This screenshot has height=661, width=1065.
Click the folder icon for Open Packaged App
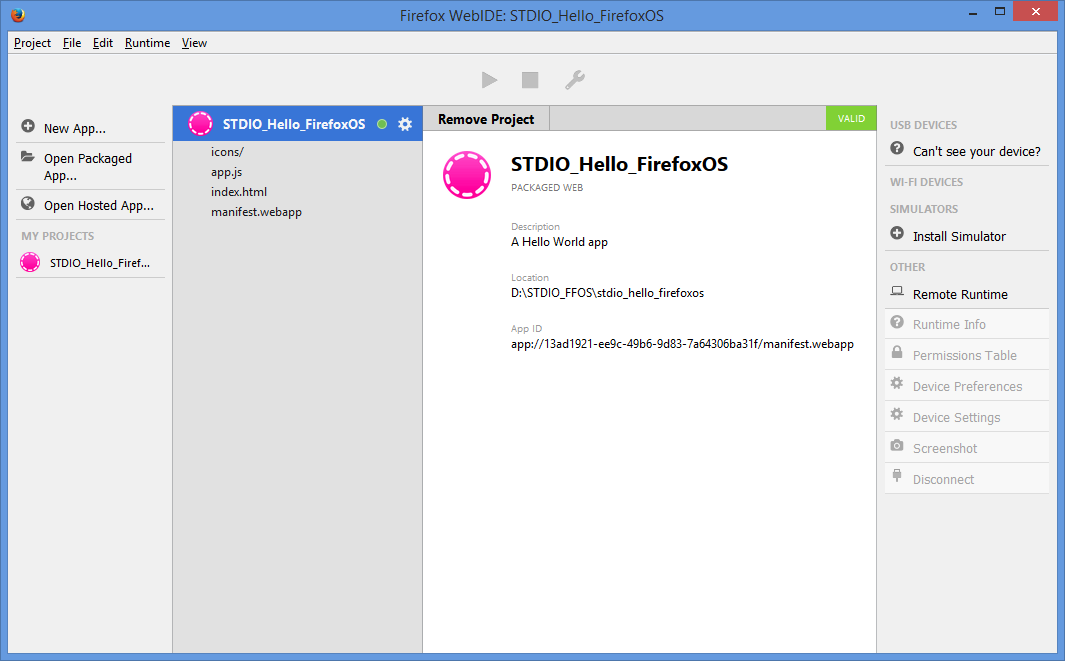point(28,157)
